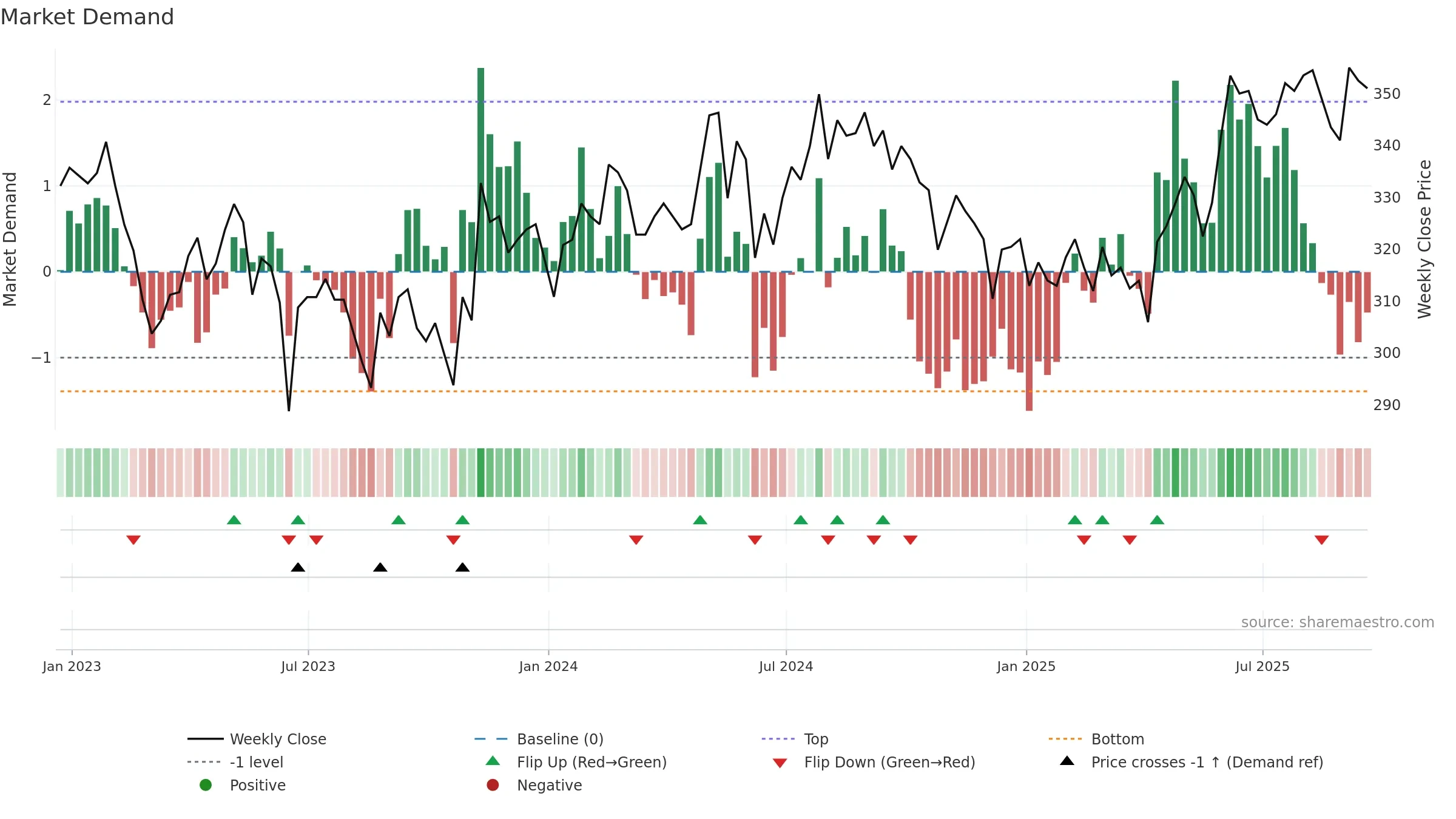Click the "Flip Down (Green→Red)" legend label

coord(889,762)
